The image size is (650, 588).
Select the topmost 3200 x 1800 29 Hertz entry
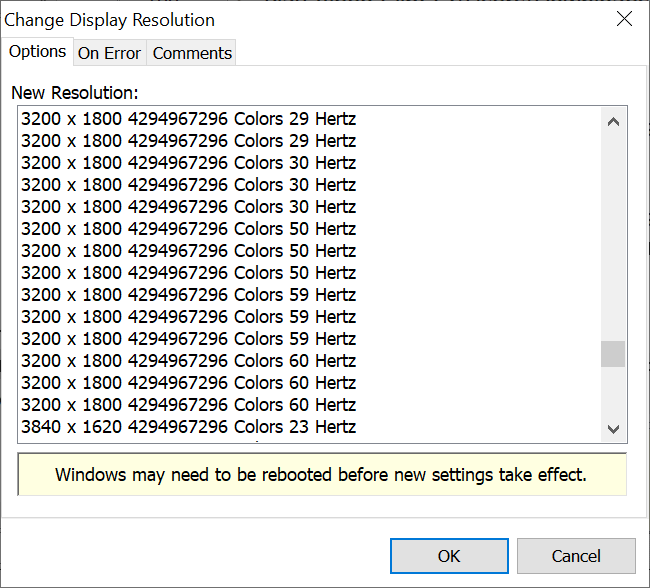pyautogui.click(x=188, y=119)
